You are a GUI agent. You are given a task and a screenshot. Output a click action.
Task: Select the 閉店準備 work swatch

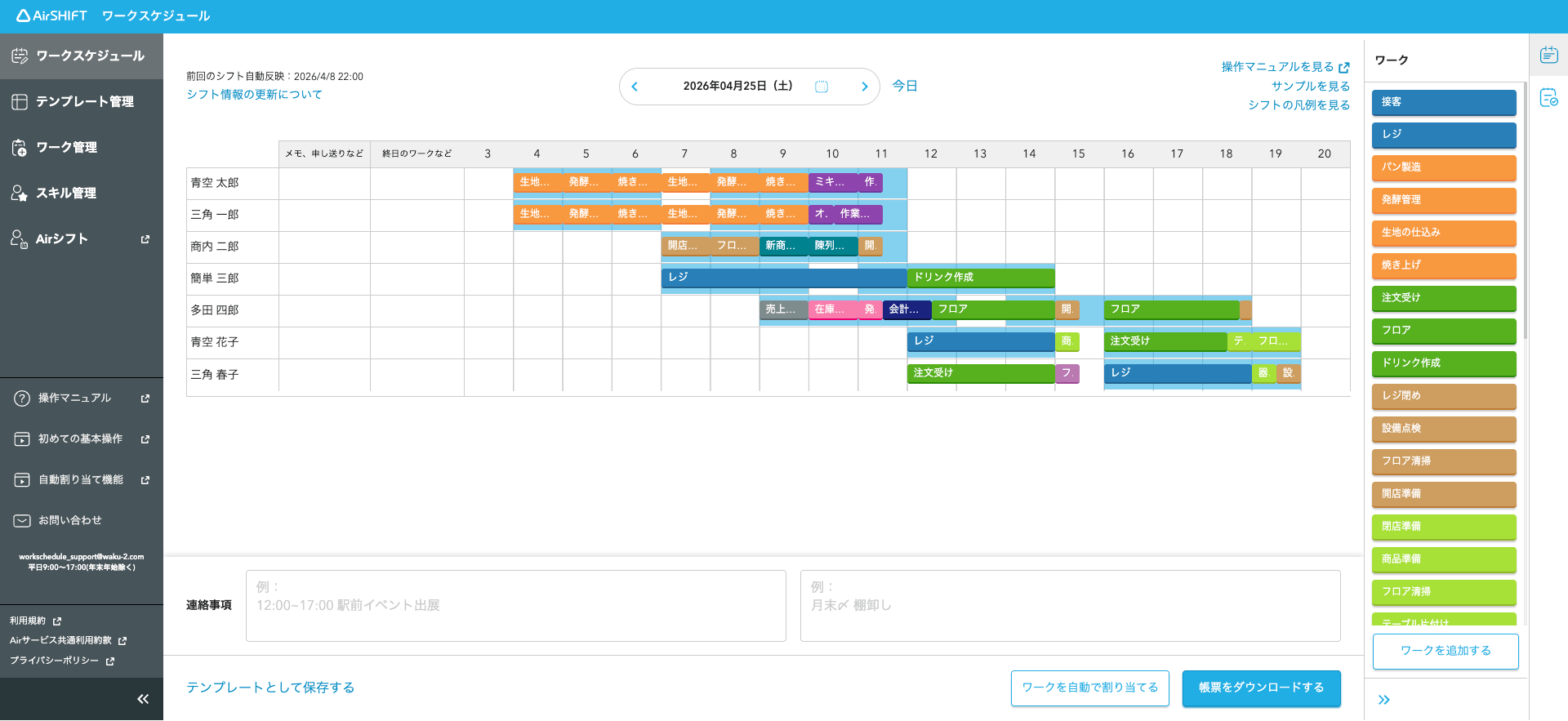point(1444,527)
